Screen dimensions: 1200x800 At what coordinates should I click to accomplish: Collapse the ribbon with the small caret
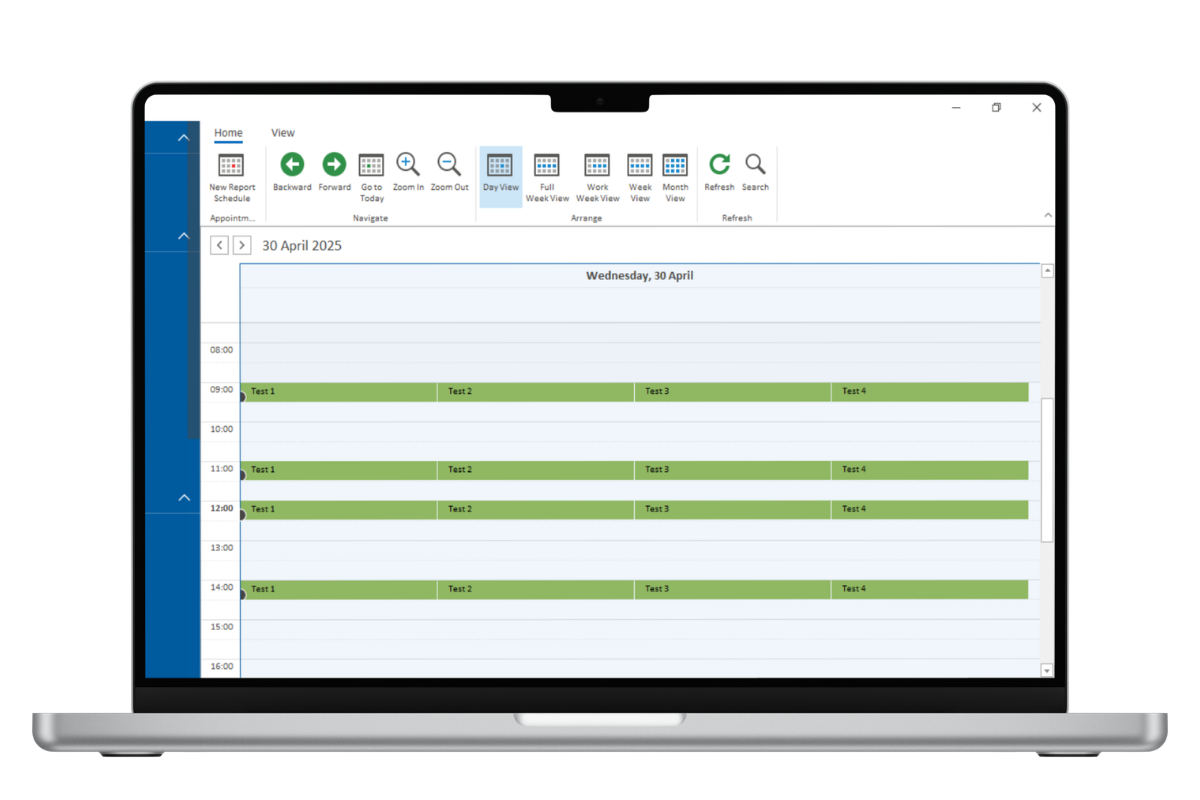click(1047, 215)
